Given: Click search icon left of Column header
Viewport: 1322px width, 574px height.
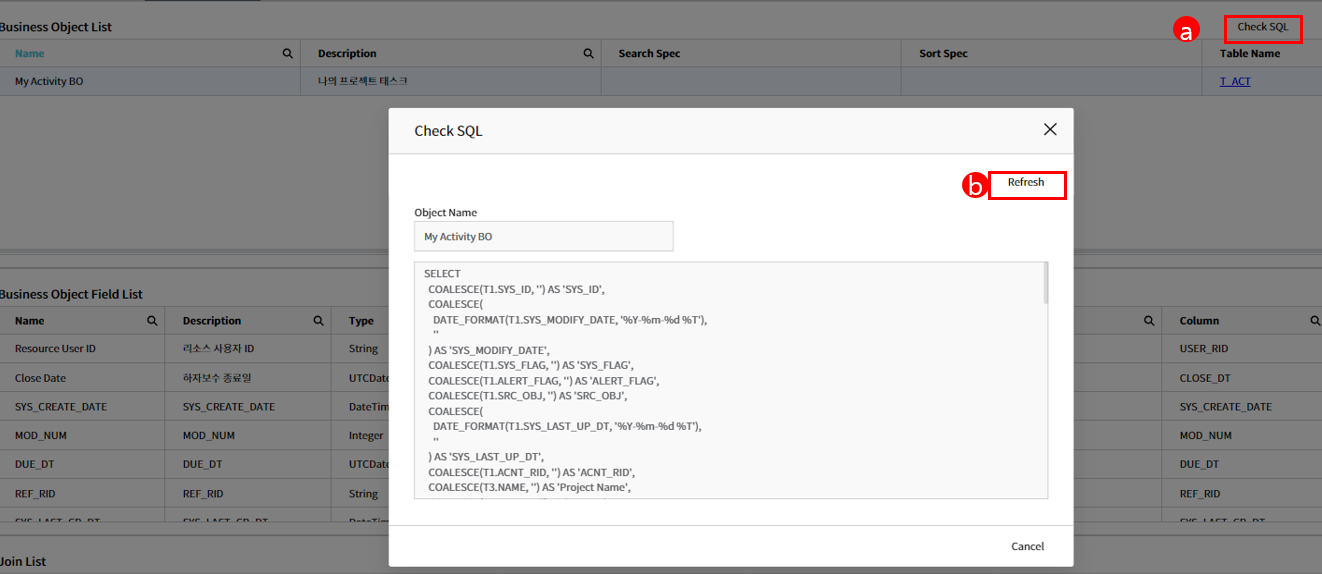Looking at the screenshot, I should [1149, 321].
